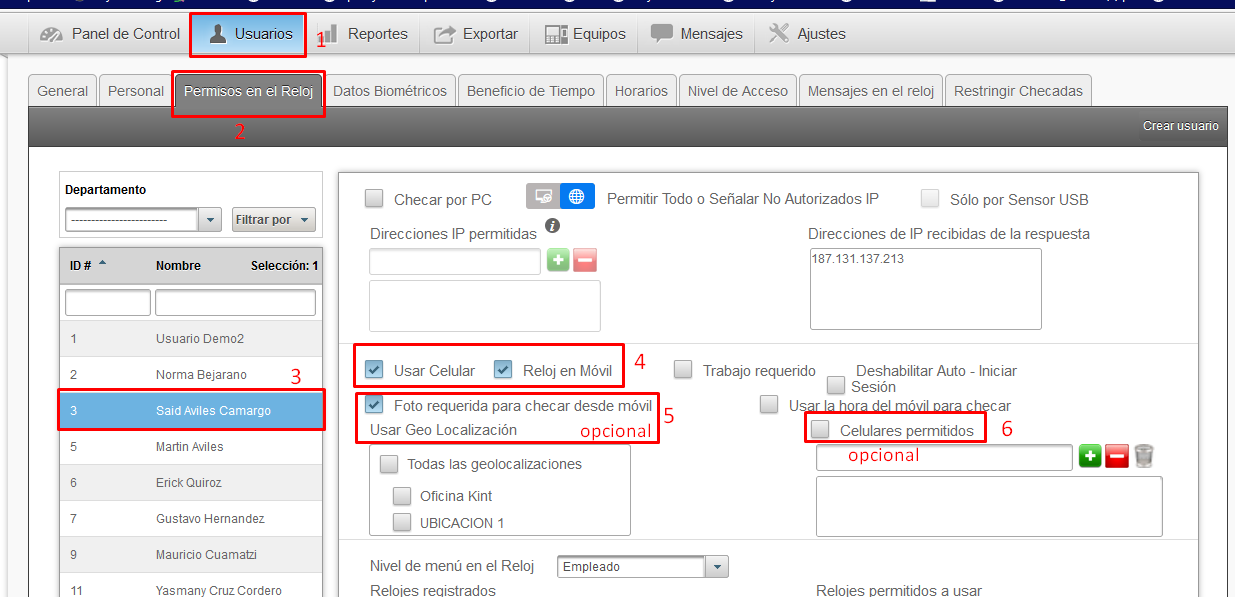Expand the Filtrar por dropdown
Screen dimensions: 1235x597
click(x=273, y=220)
